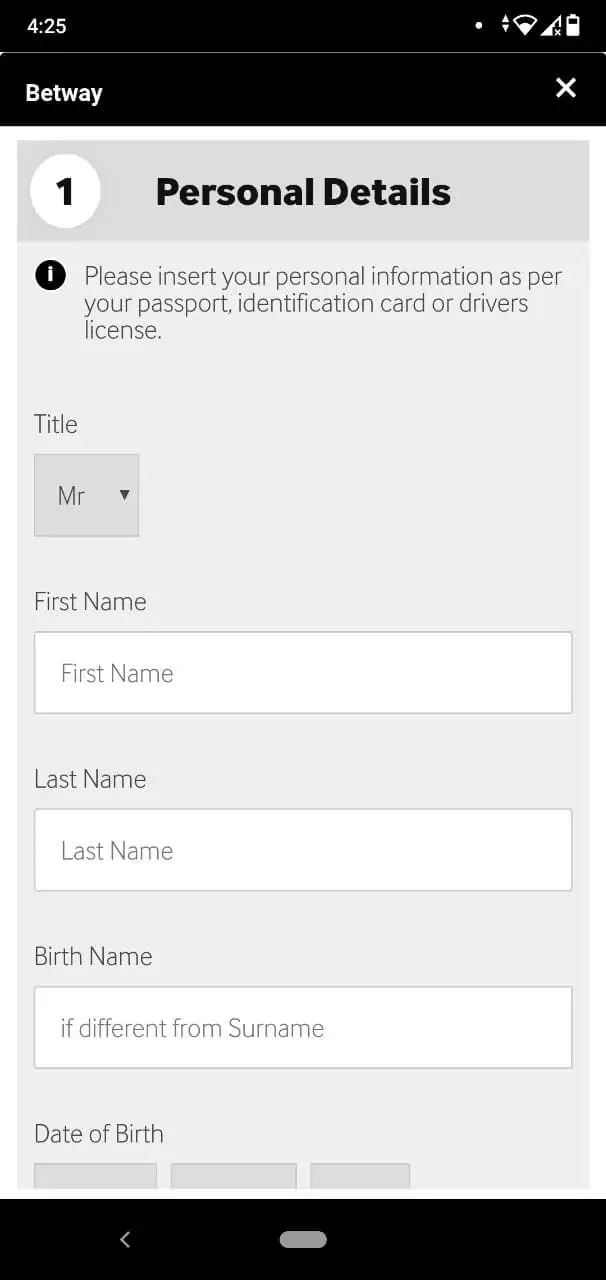Image resolution: width=606 pixels, height=1280 pixels.
Task: Tap the Personal Details section heading
Action: click(303, 192)
